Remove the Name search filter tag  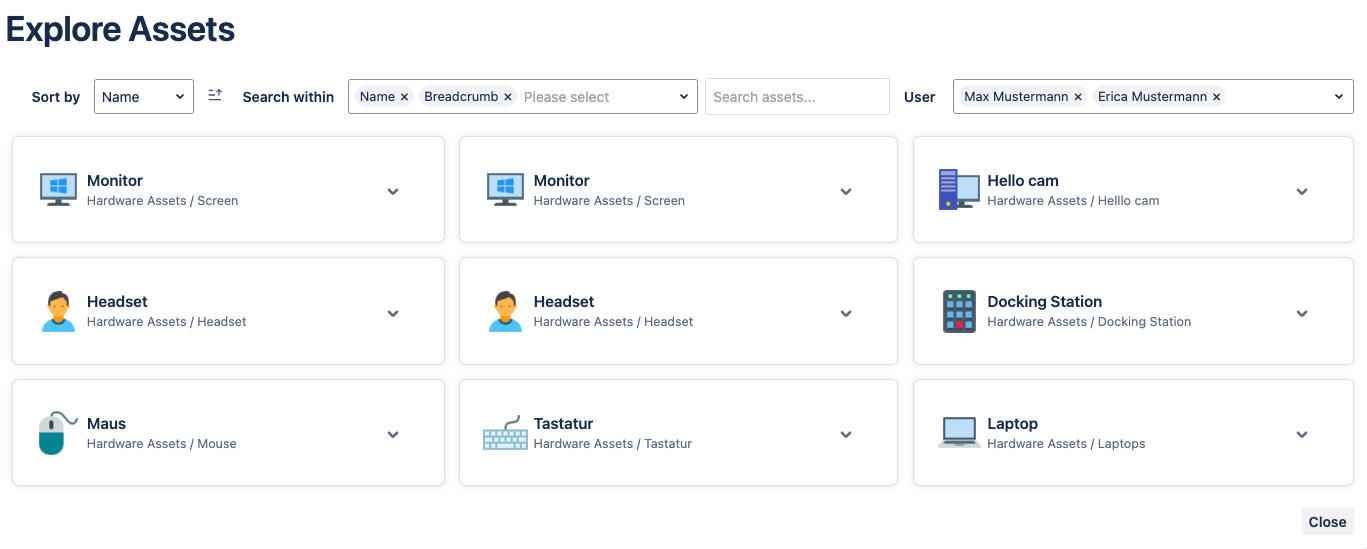point(404,97)
